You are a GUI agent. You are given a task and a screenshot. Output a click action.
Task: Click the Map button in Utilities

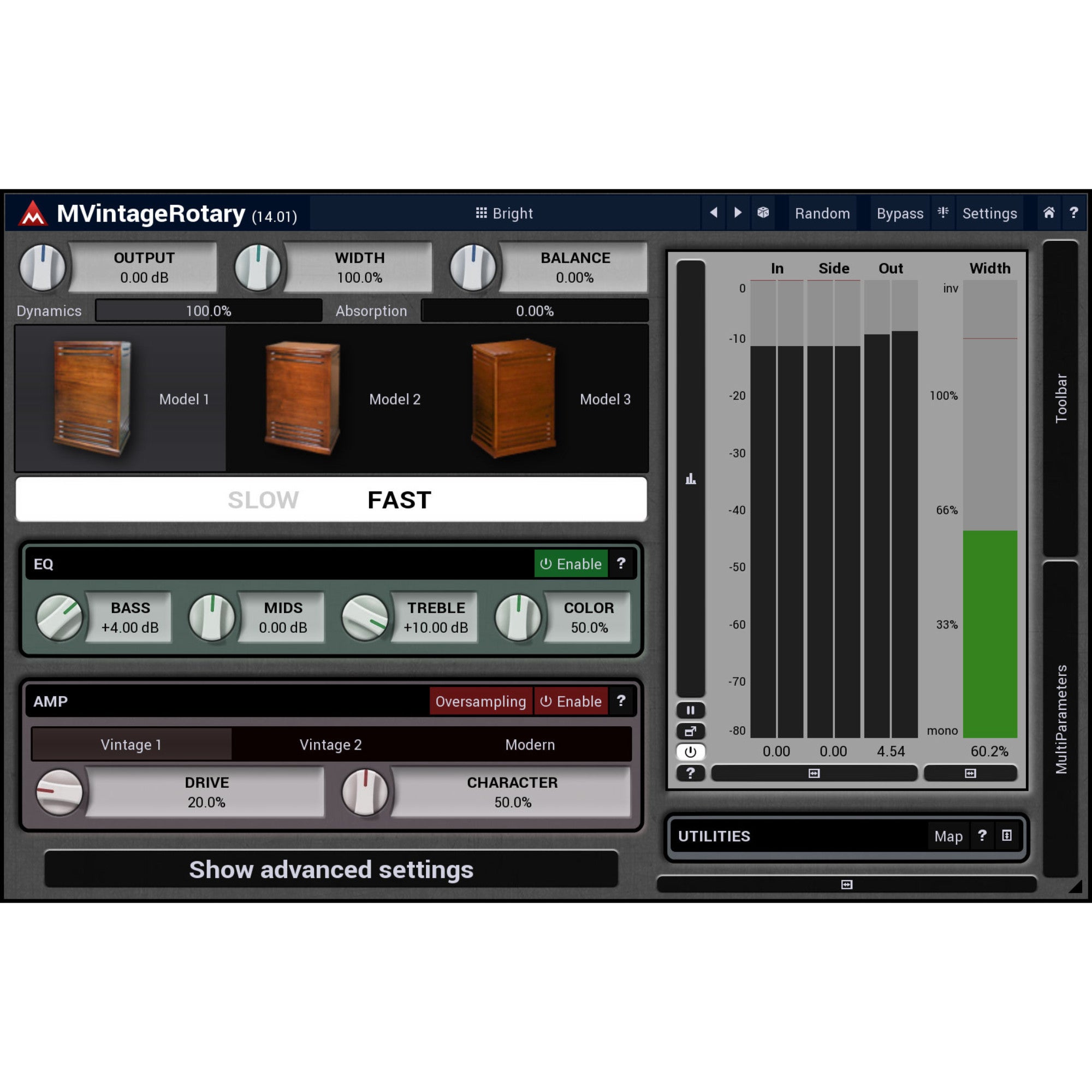tap(948, 836)
